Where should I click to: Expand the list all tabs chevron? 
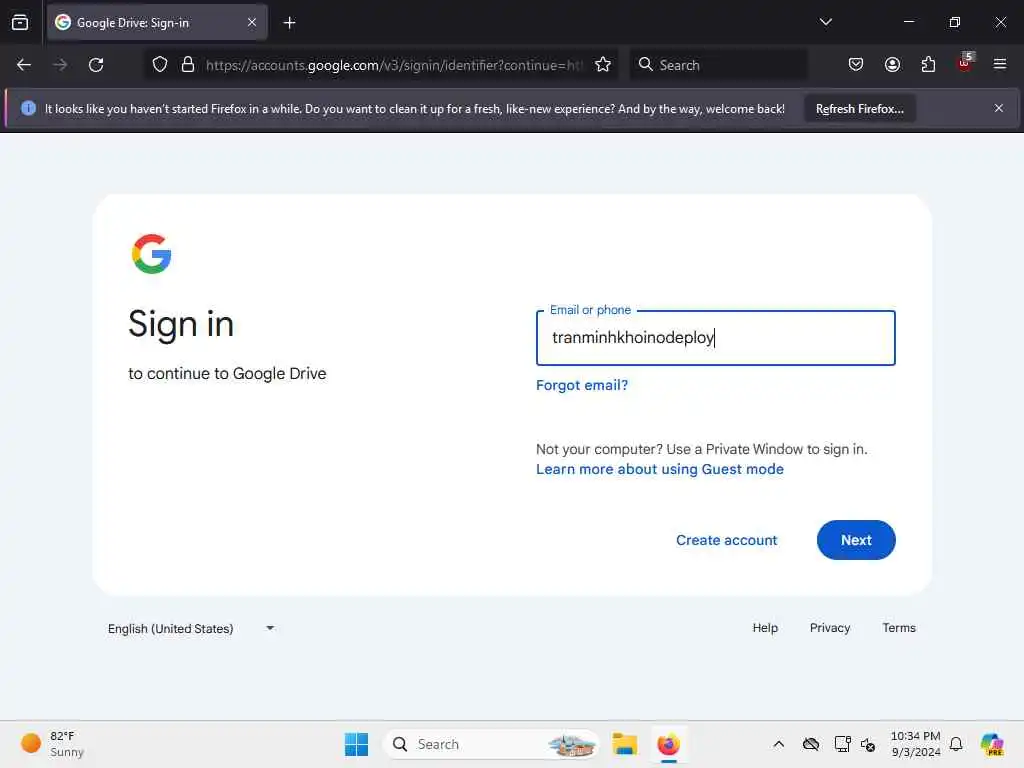(x=825, y=22)
